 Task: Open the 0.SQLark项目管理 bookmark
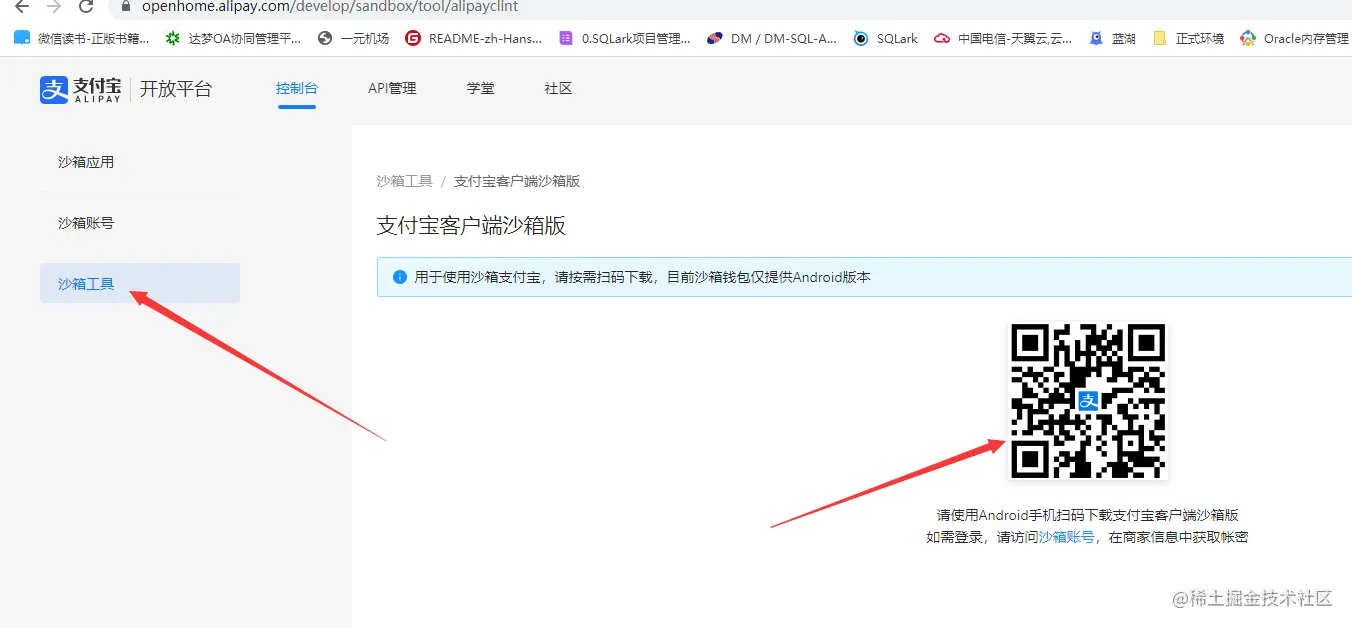[625, 38]
